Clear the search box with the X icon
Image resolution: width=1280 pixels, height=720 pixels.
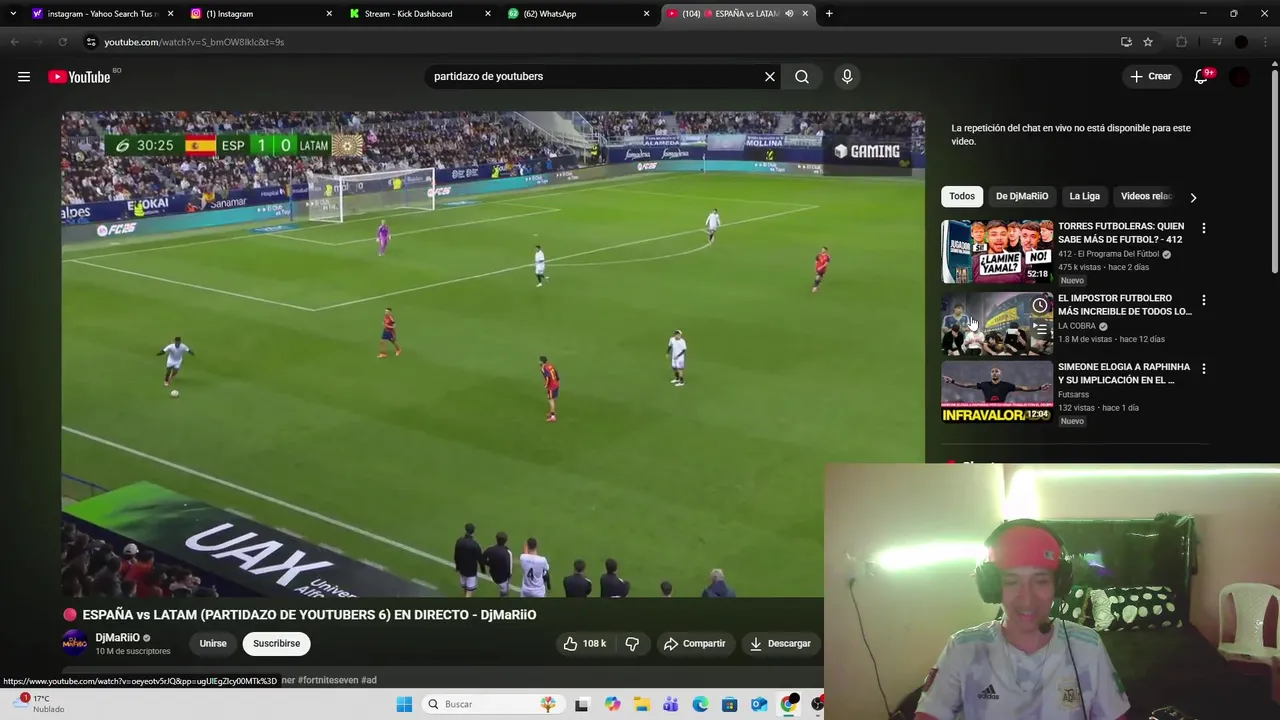770,76
